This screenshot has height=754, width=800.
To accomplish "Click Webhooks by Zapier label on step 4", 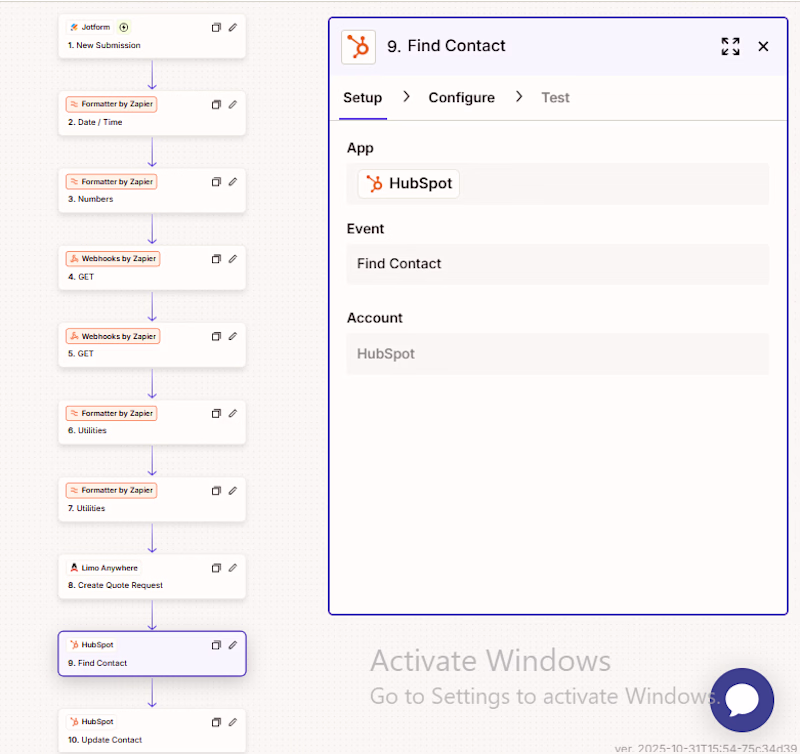I will coord(113,259).
